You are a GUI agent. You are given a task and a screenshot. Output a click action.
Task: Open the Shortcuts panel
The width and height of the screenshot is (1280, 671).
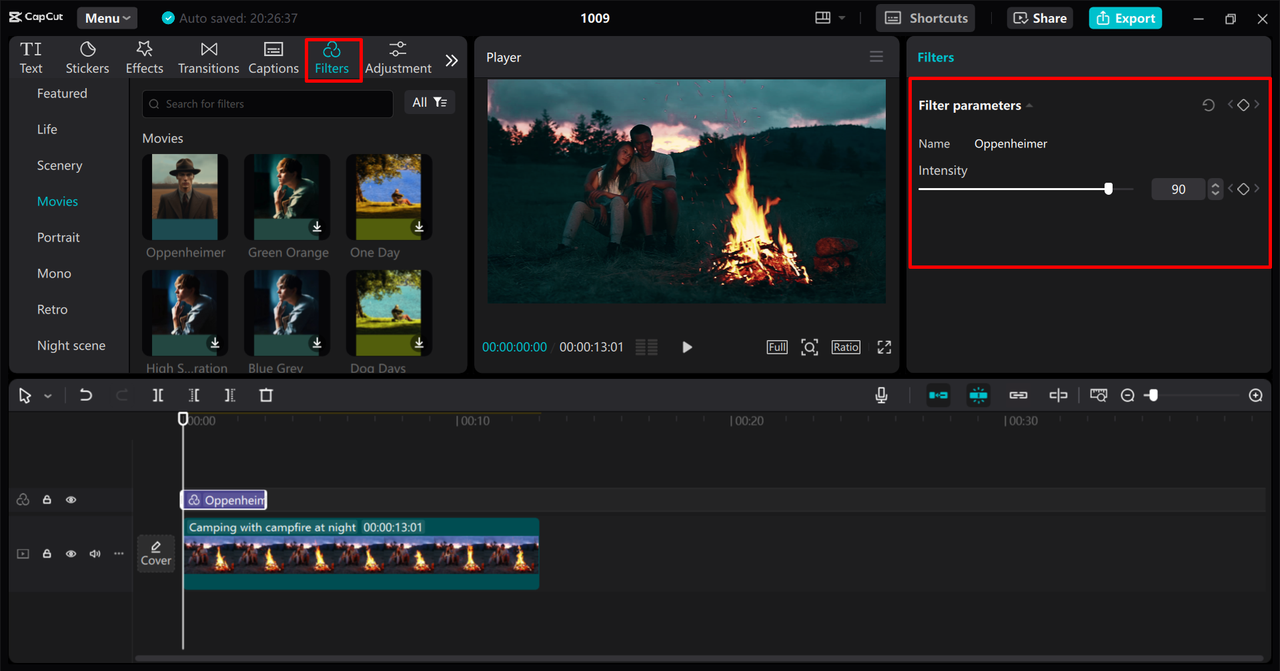[926, 18]
